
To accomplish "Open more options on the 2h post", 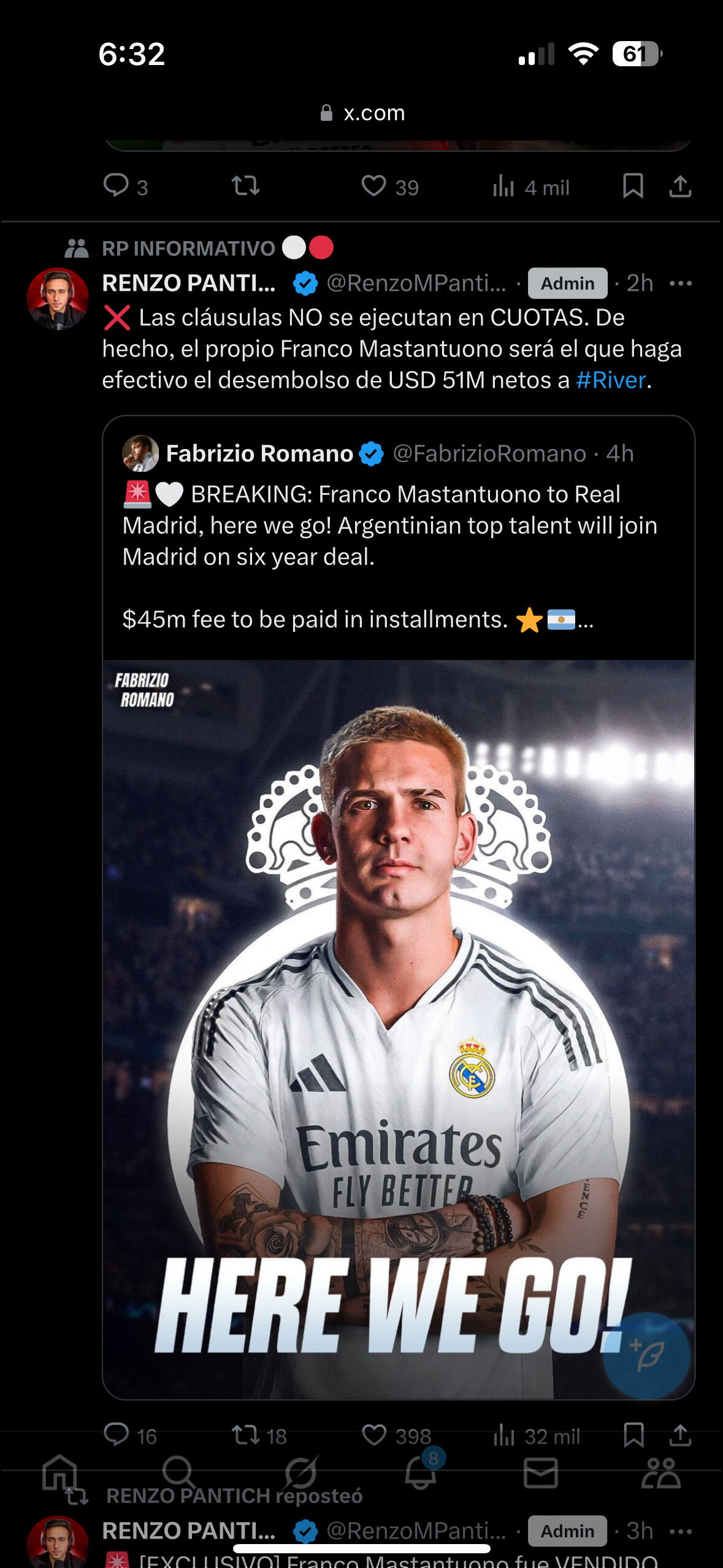I will tap(681, 283).
